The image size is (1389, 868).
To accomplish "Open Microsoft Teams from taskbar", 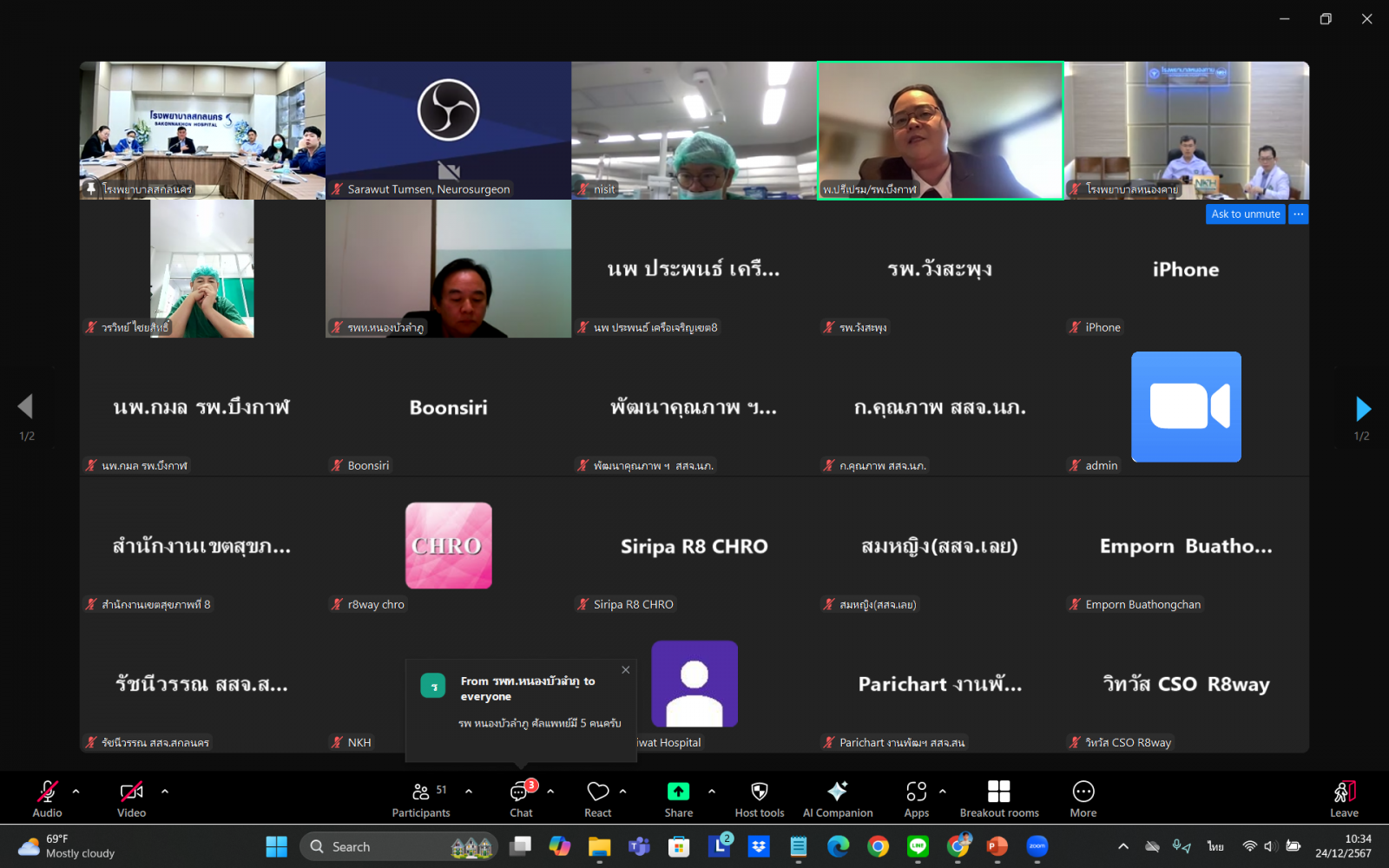I will [x=640, y=846].
